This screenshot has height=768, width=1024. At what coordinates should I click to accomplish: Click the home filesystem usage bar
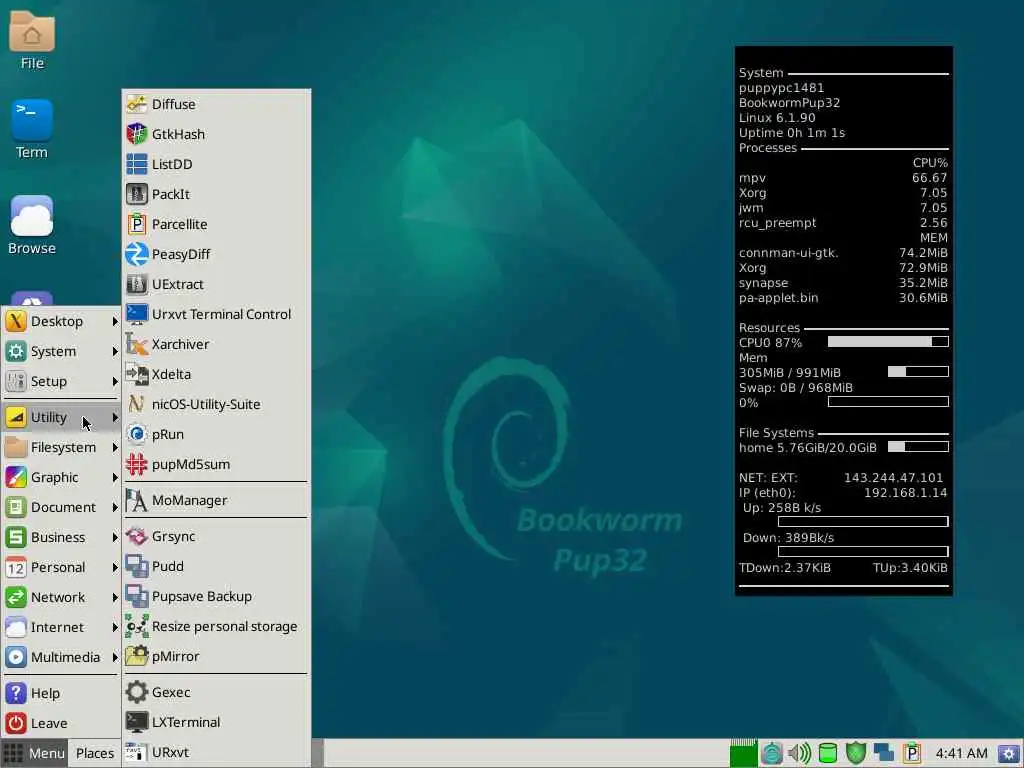pyautogui.click(x=918, y=447)
